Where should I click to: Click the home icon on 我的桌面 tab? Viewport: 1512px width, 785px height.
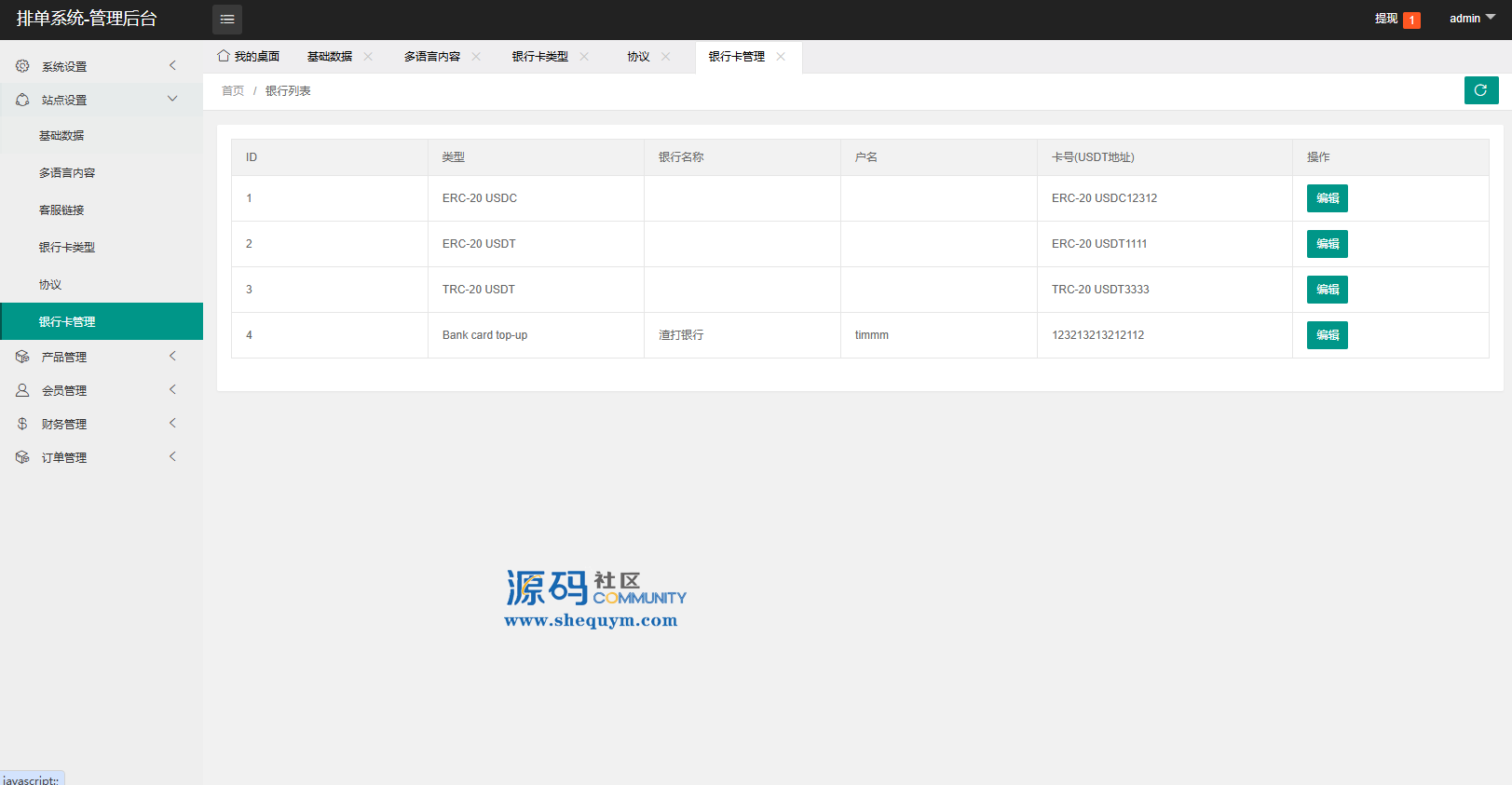click(x=224, y=56)
